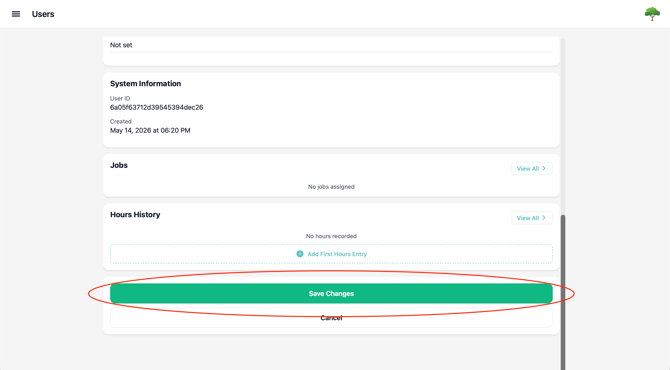Click the chevron in Jobs View All
The image size is (670, 370).
click(544, 168)
